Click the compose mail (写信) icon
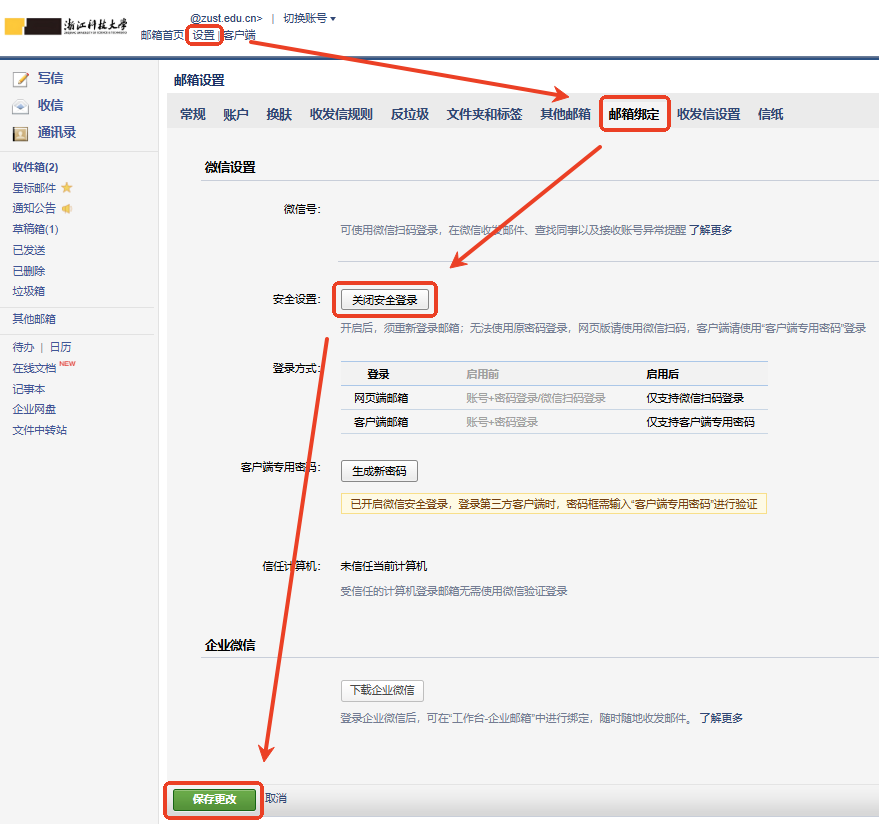 point(20,79)
